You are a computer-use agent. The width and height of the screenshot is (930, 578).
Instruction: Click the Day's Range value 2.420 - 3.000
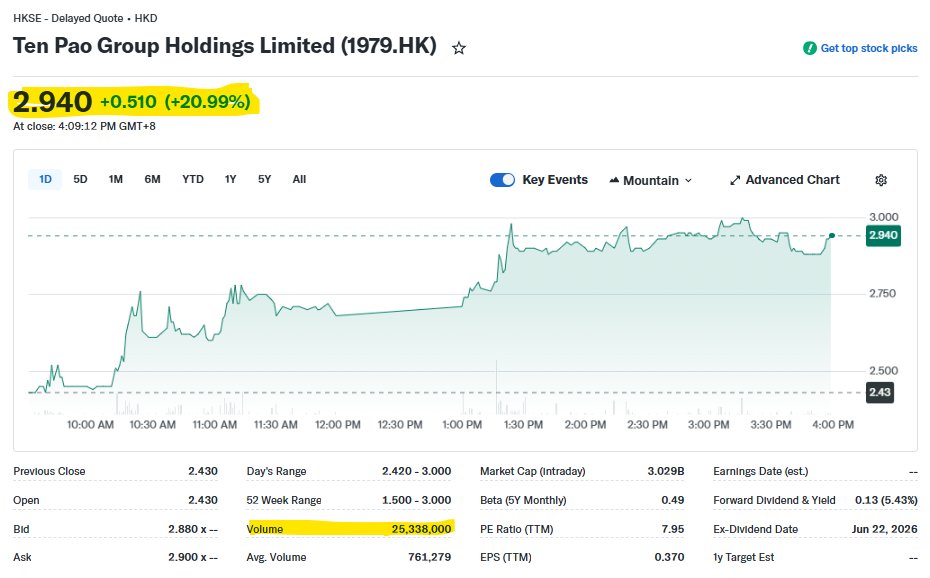click(x=416, y=471)
